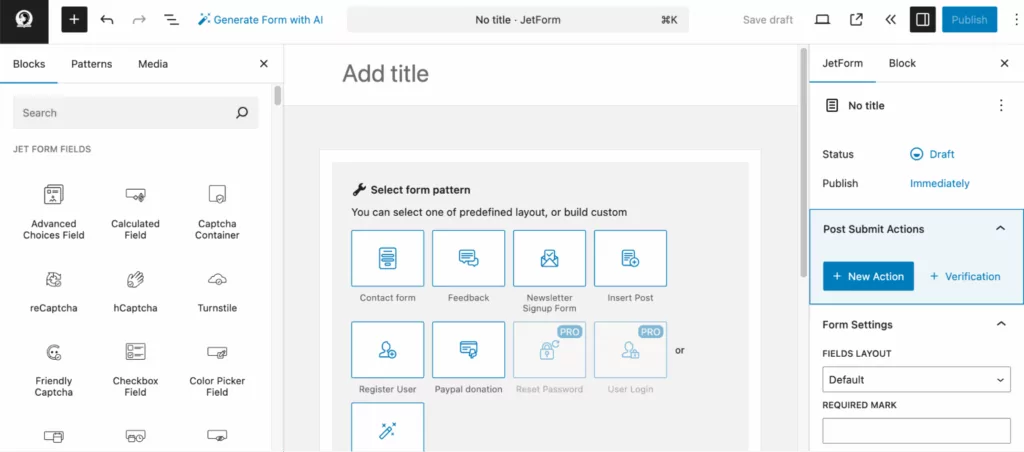Publish the form
This screenshot has height=452, width=1024.
(969, 20)
